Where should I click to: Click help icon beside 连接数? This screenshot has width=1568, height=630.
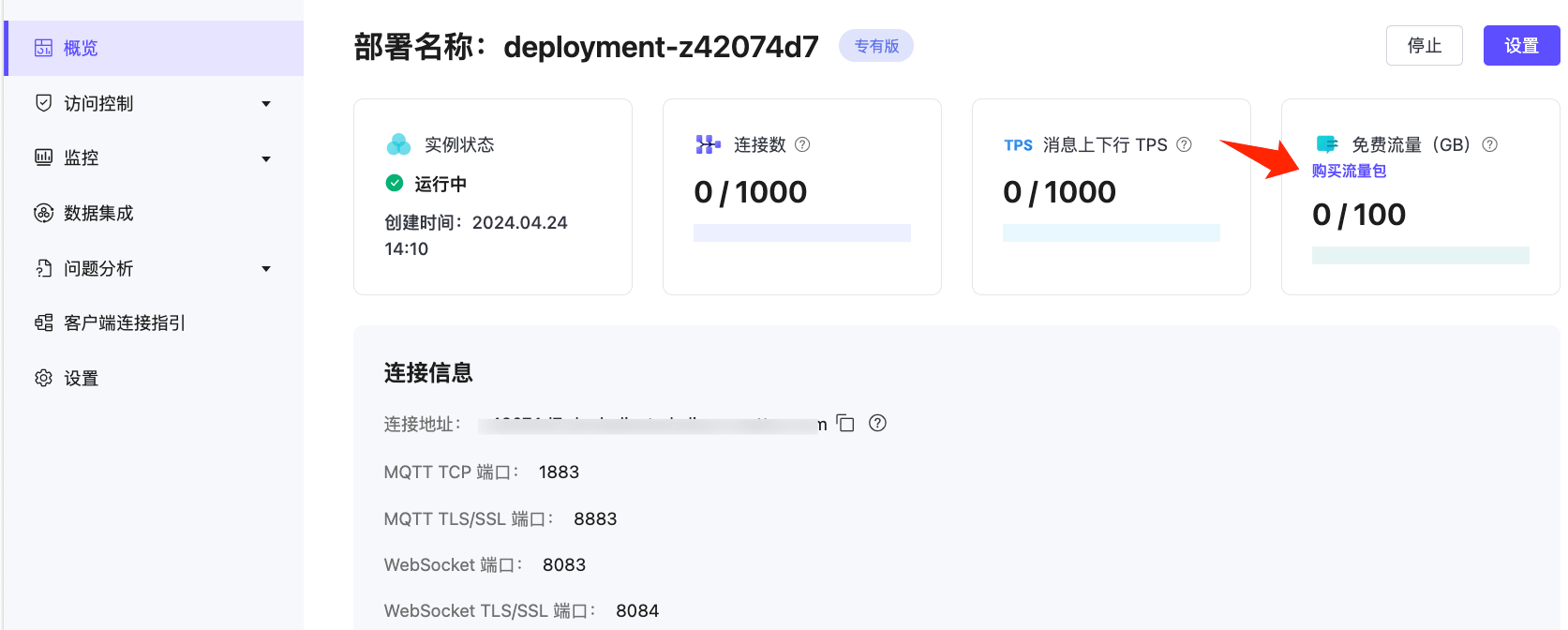click(802, 144)
